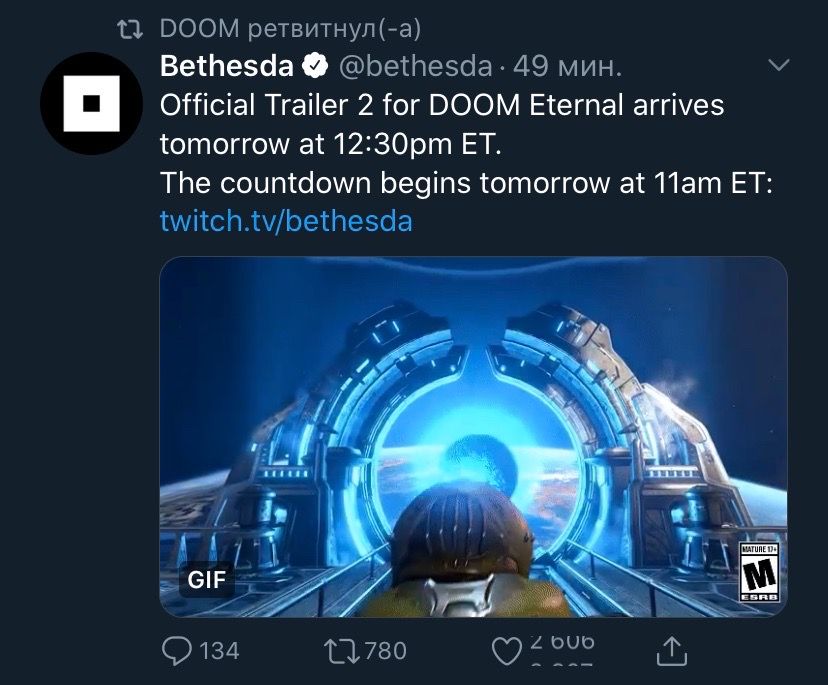
Task: Click the retweet count 780
Action: pos(386,651)
